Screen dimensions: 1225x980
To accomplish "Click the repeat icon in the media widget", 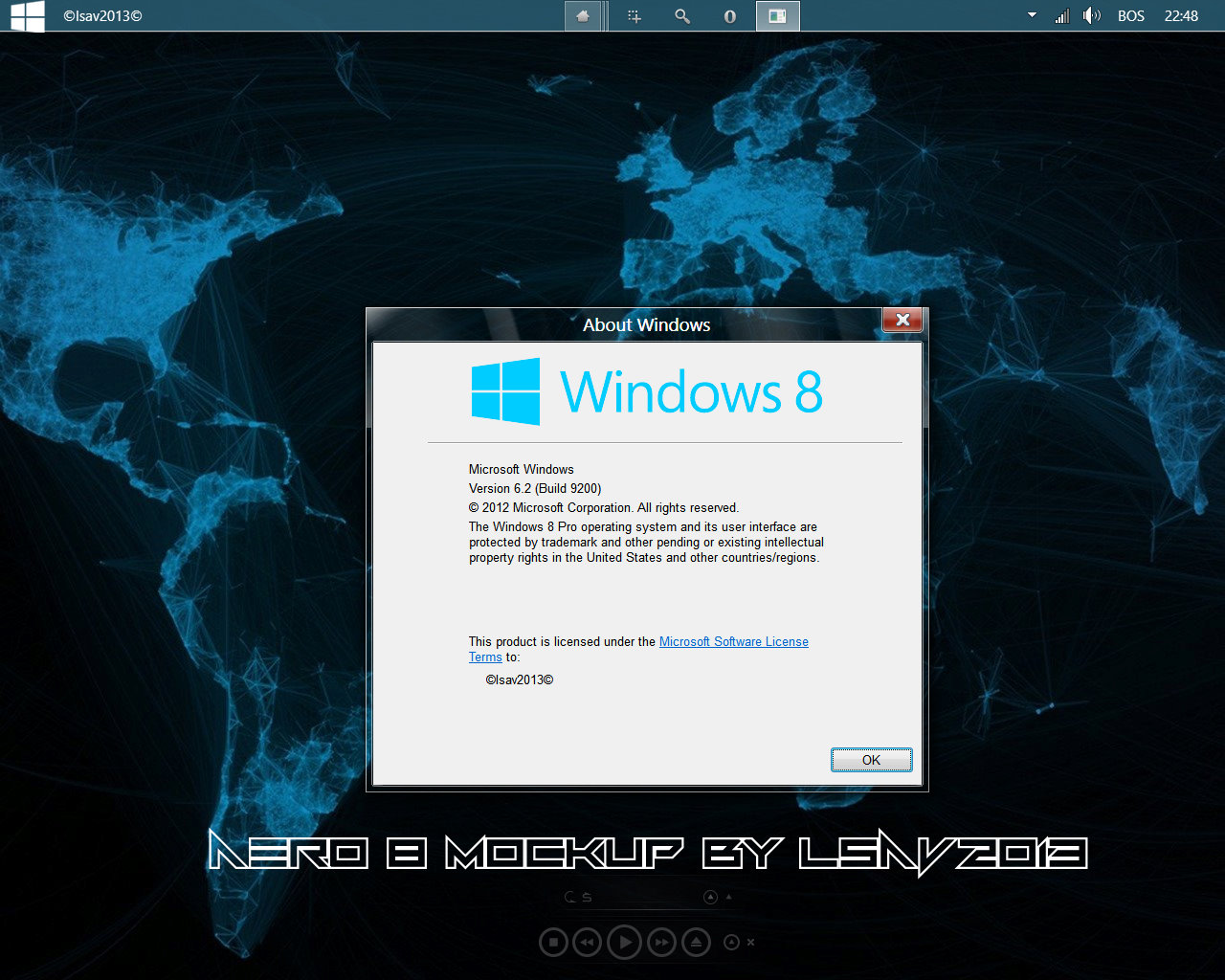I will [571, 898].
